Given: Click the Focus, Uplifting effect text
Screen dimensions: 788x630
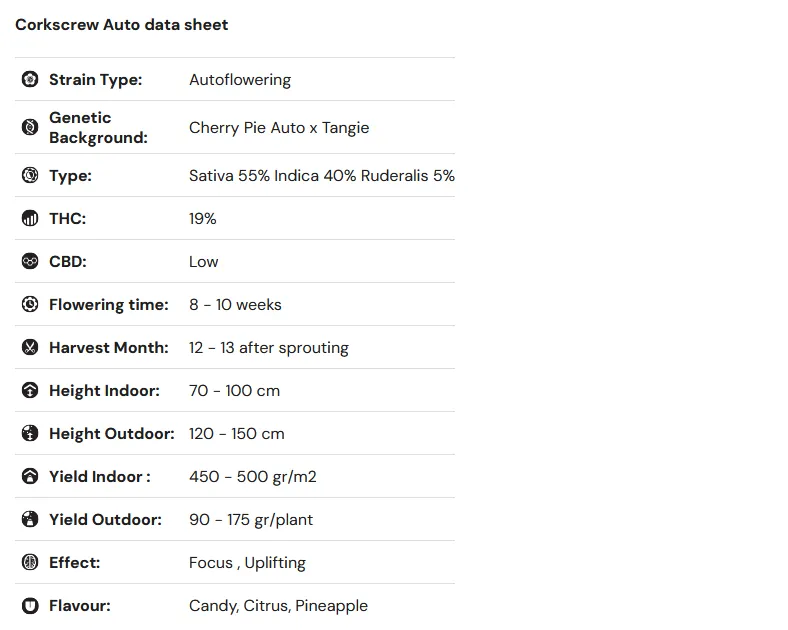Looking at the screenshot, I should tap(247, 563).
